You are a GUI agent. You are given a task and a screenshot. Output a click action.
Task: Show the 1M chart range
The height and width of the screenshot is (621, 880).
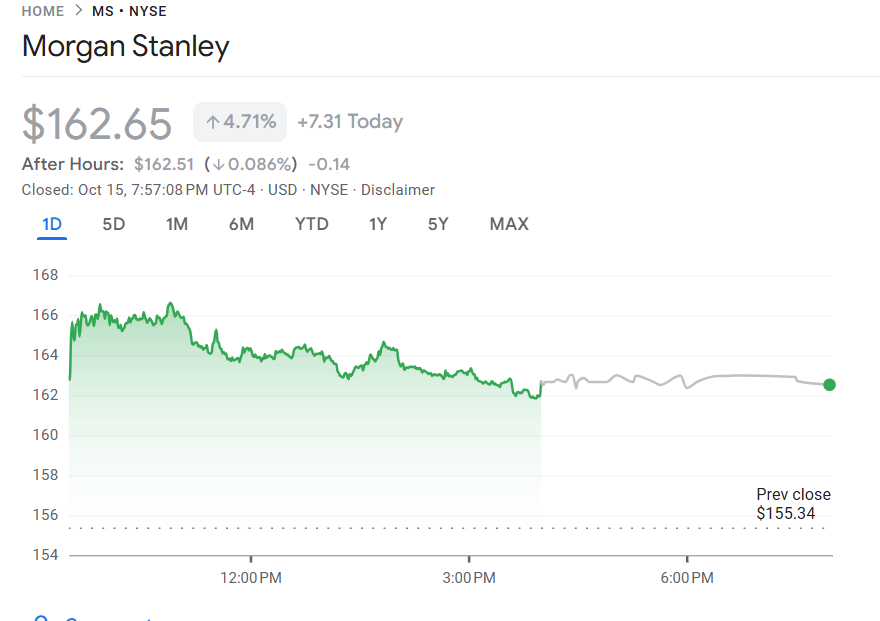[177, 224]
